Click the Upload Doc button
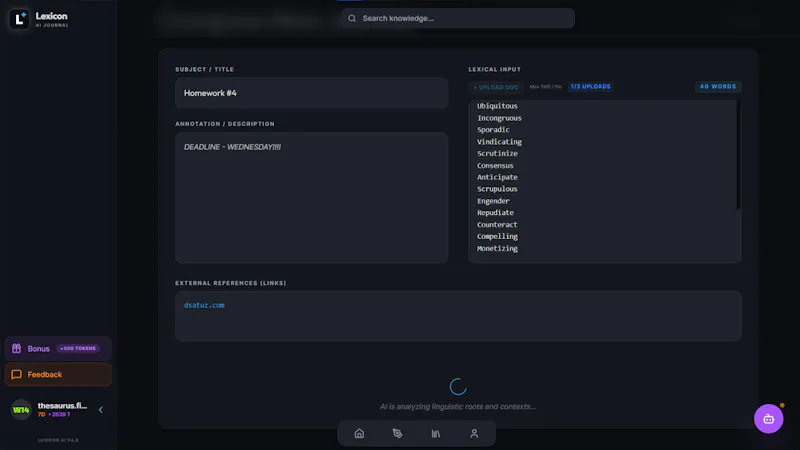Viewport: 800px width, 450px height. click(x=495, y=87)
